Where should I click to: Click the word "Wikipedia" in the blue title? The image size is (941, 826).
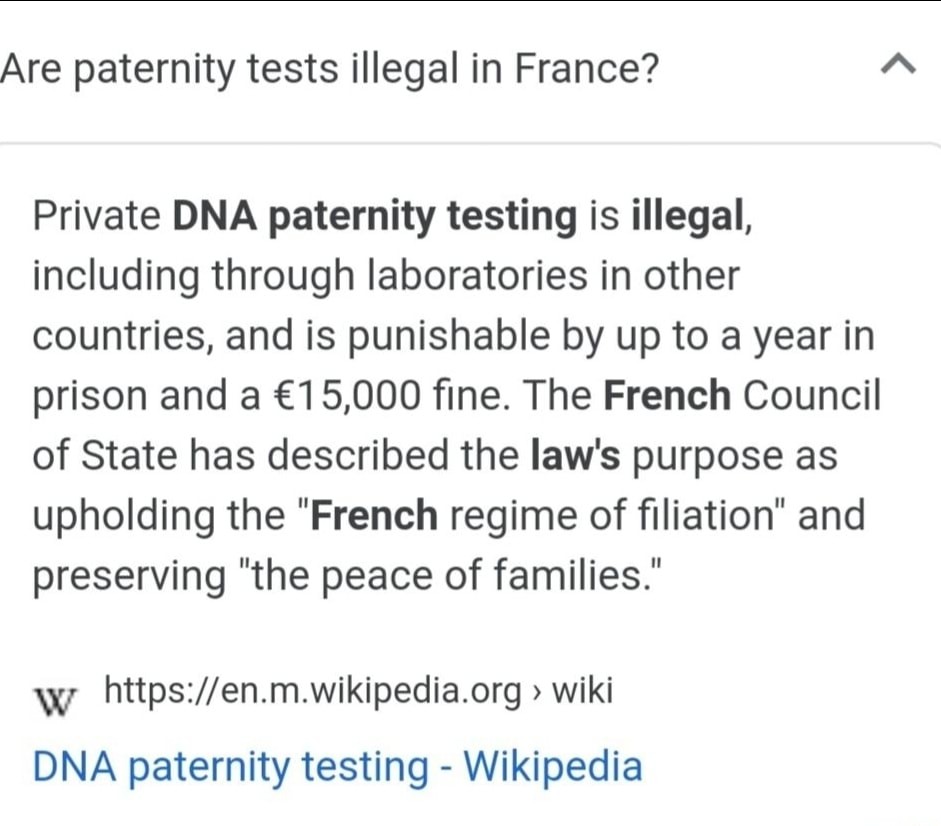pyautogui.click(x=553, y=767)
